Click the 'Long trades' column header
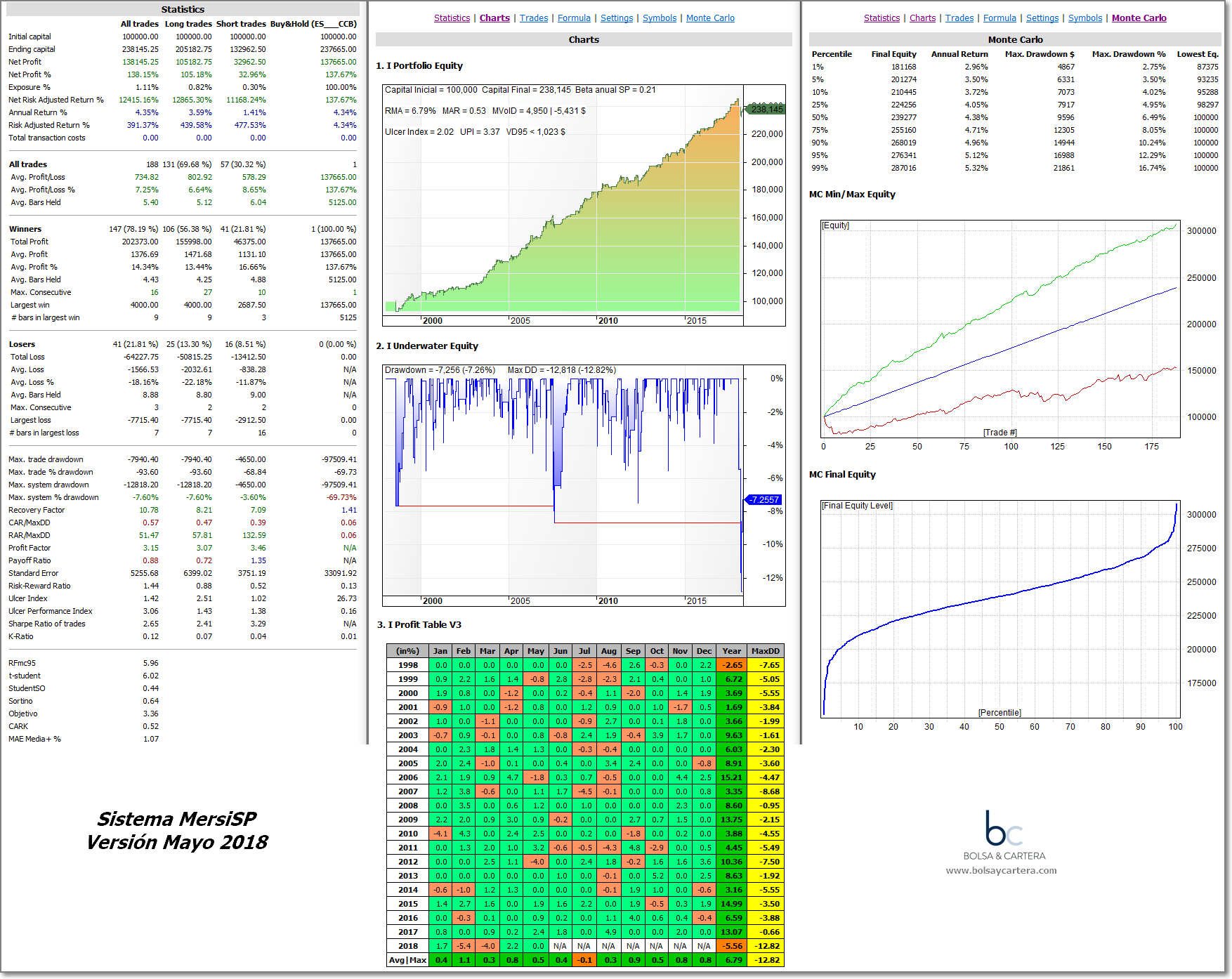The image size is (1232, 979). (x=188, y=24)
